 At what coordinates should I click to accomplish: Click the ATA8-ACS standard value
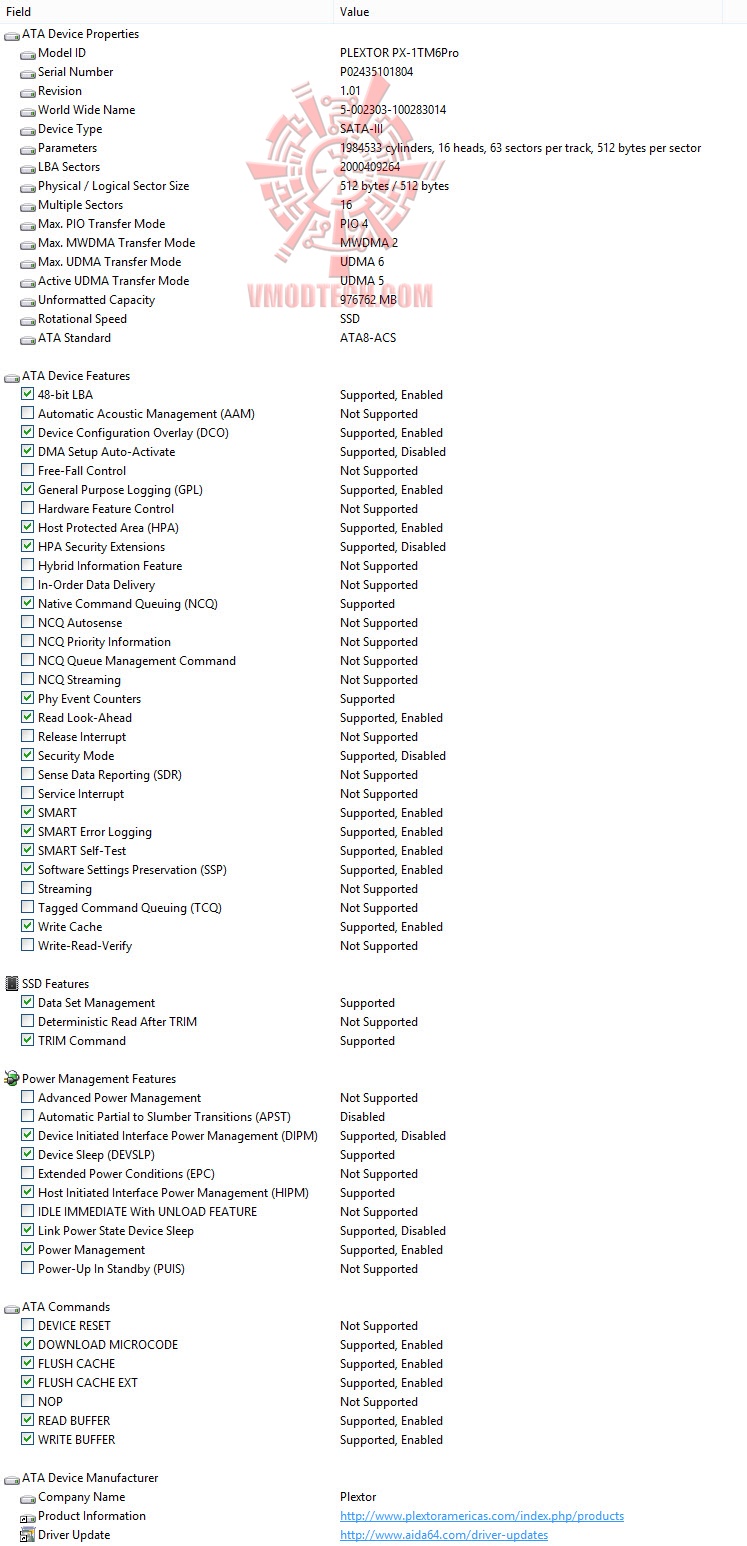(x=368, y=338)
